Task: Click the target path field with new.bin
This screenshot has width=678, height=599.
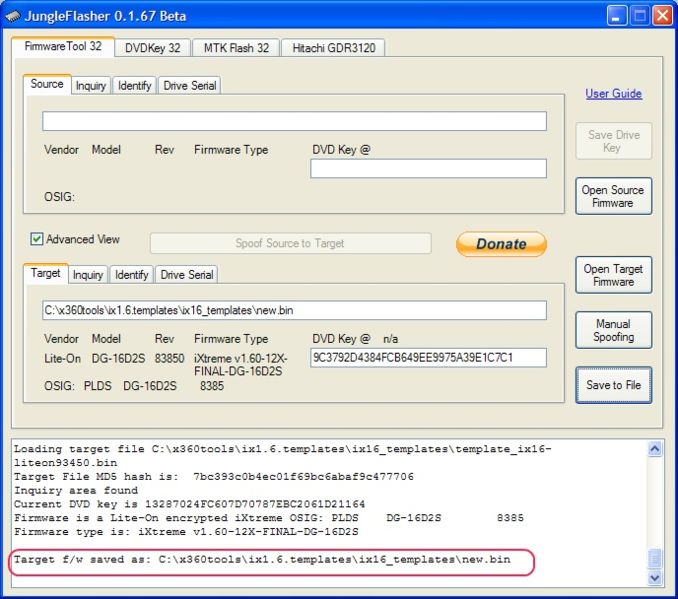Action: [x=294, y=310]
